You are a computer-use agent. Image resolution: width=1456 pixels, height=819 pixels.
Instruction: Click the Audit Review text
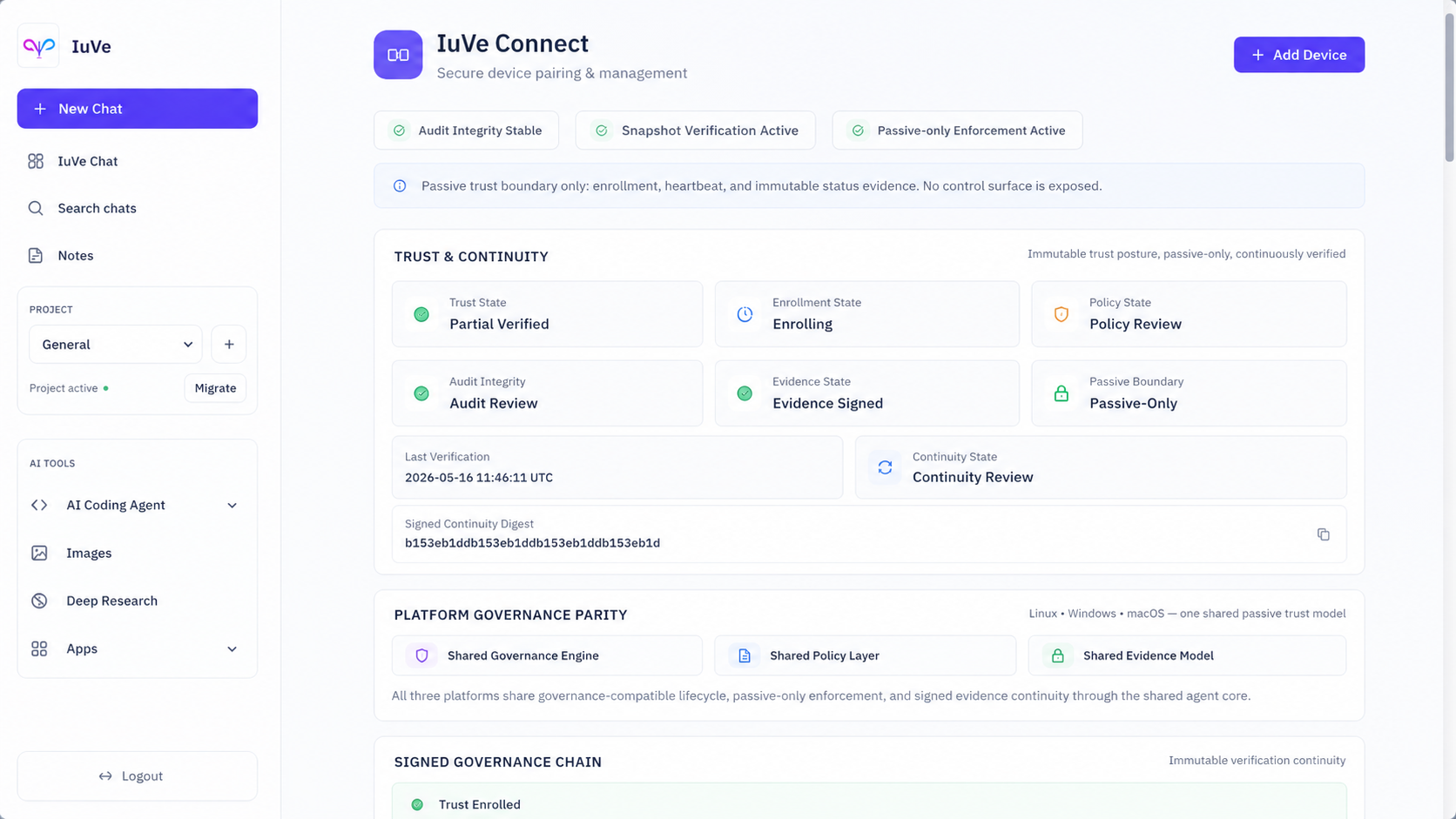494,403
